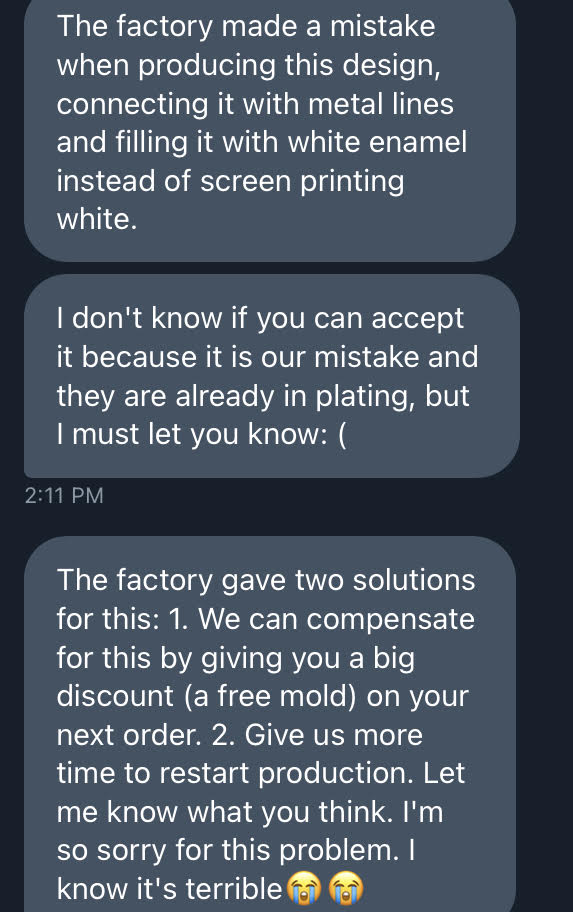This screenshot has height=912, width=573.
Task: Click the words 'metal lines' in top bubble
Action: (381, 104)
